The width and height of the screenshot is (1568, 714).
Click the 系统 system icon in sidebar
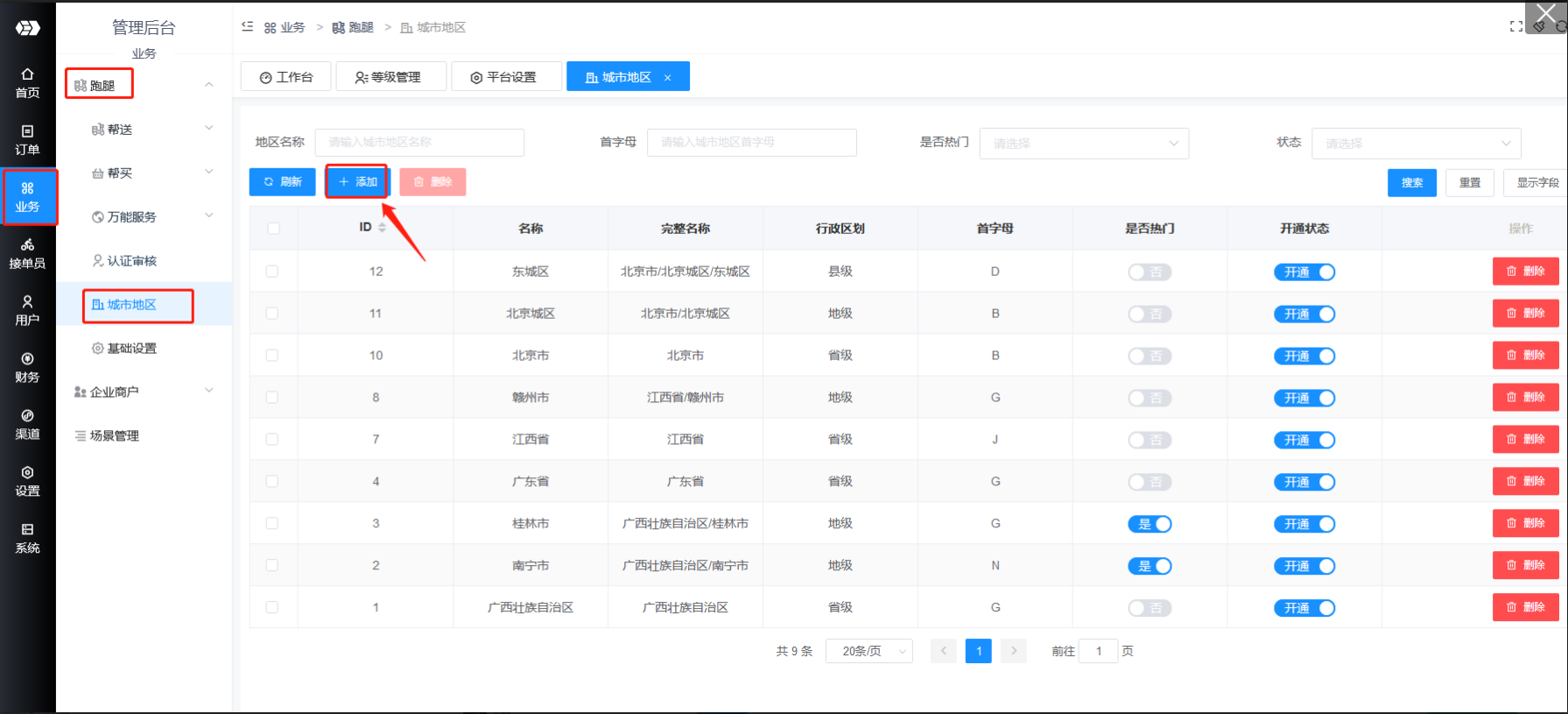(x=27, y=538)
